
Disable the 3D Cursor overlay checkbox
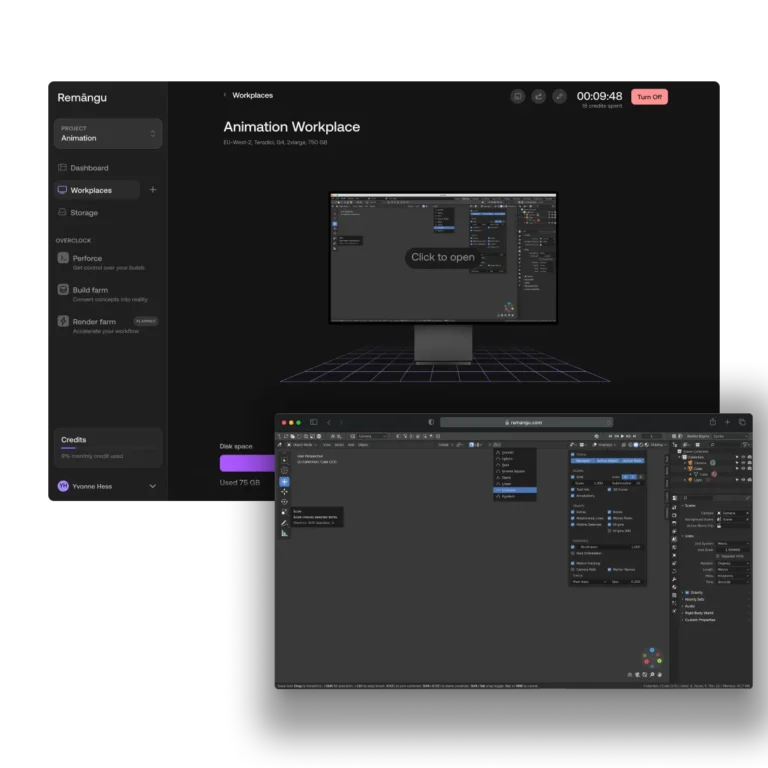coord(609,490)
